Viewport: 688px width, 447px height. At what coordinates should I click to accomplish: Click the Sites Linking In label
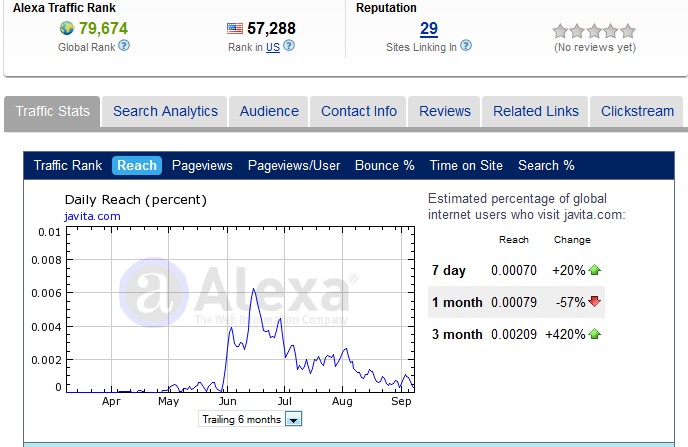(x=421, y=47)
